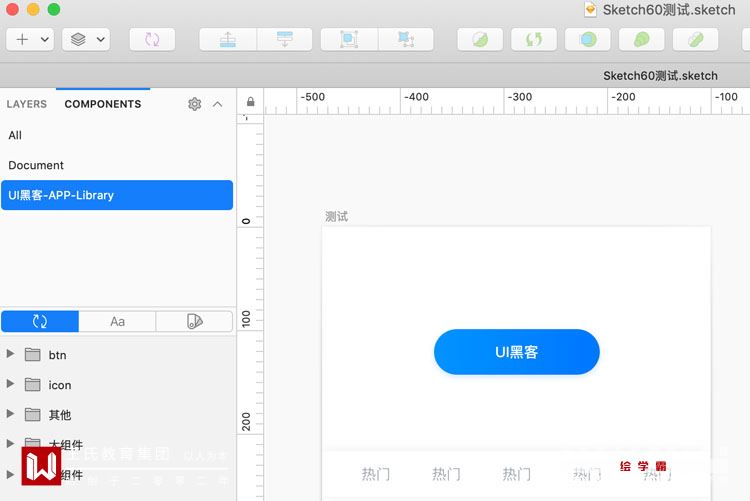750x501 pixels.
Task: Select All in the library list
Action: 117,135
